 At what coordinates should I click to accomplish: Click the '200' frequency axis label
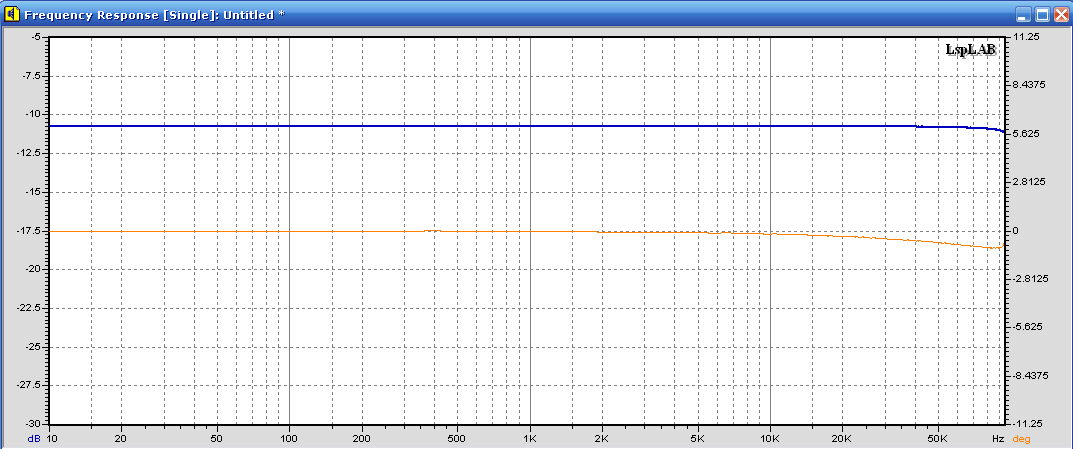(x=362, y=439)
